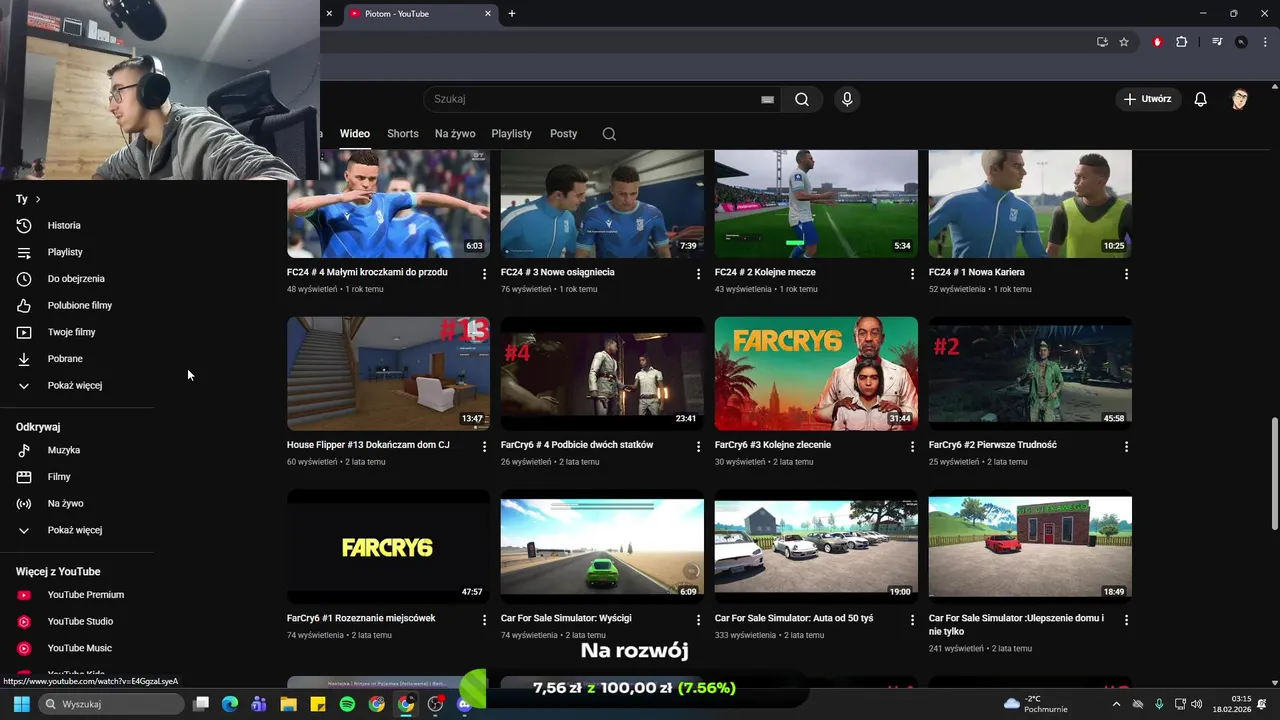
Task: Open title Car For Sale Simulator :Ulepszenie domu
Action: pos(1016,625)
